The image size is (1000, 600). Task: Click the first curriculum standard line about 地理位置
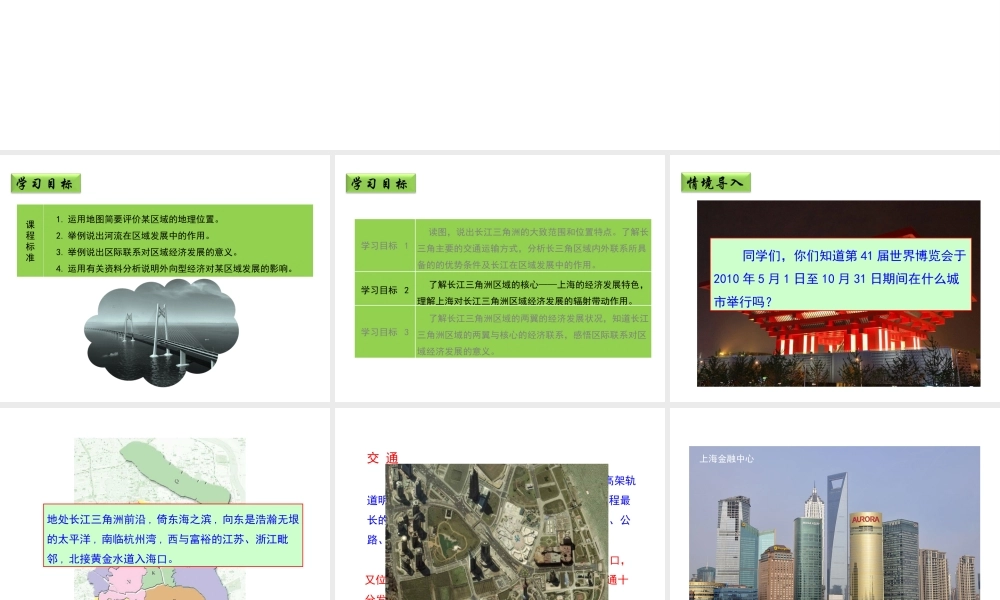pos(138,219)
